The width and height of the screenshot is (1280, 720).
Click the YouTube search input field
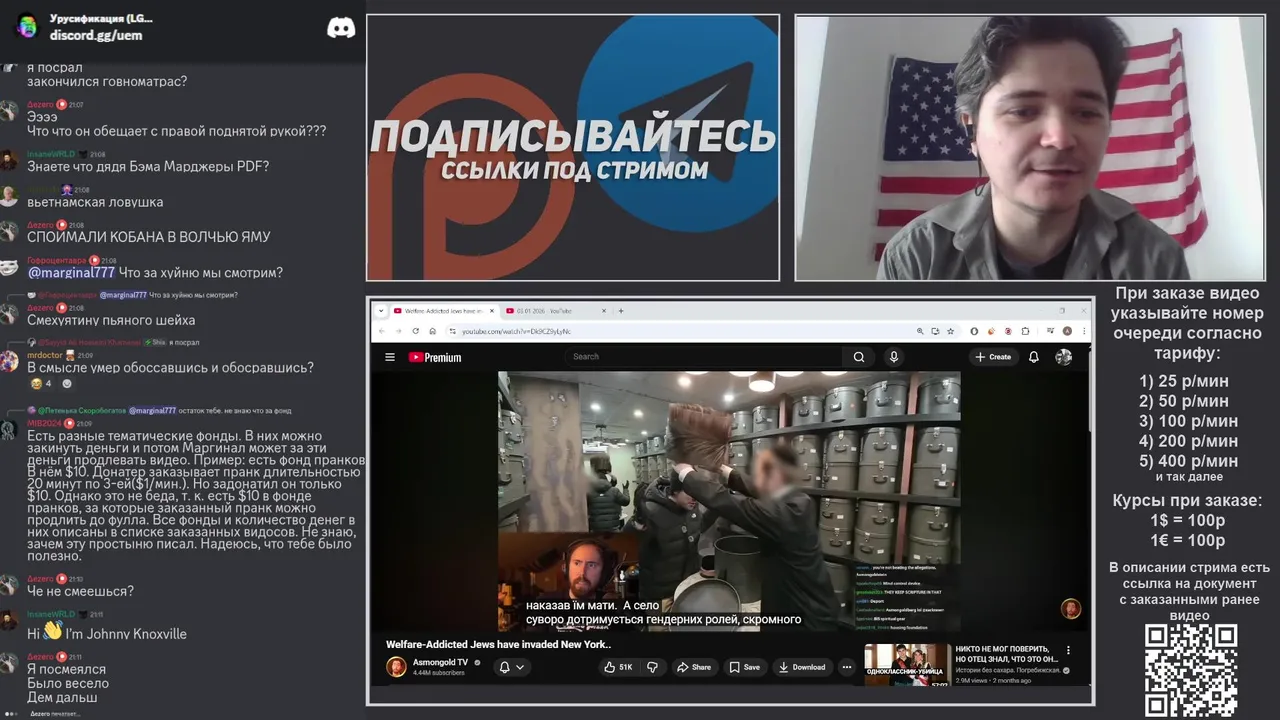705,357
